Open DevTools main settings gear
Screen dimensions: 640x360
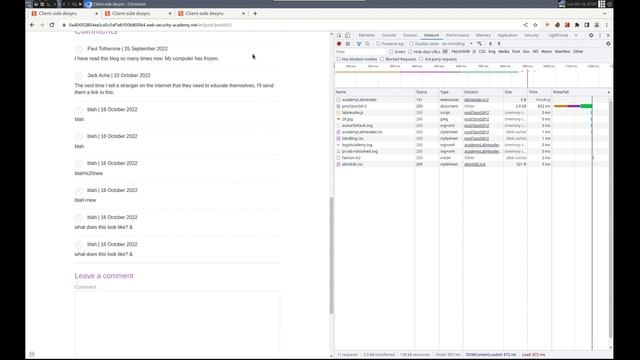pos(591,36)
